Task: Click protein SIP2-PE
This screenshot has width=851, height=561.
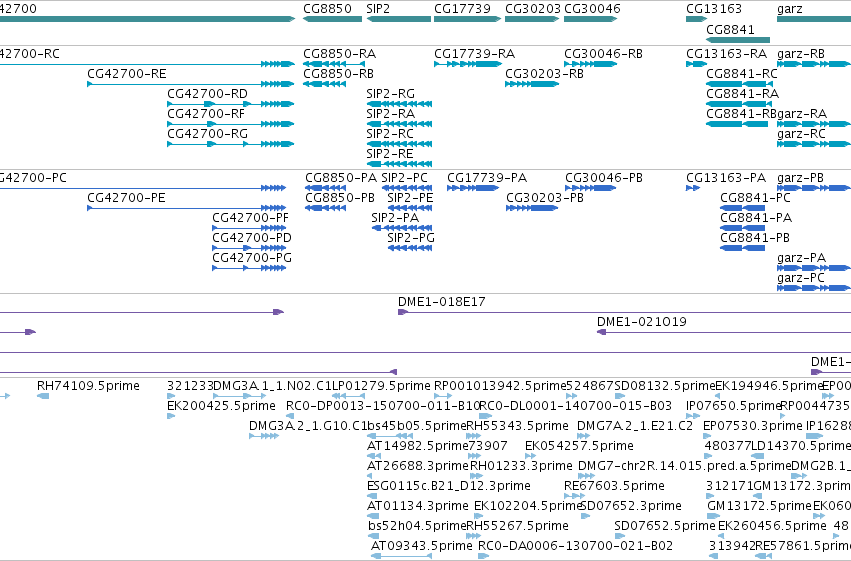Action: click(410, 208)
